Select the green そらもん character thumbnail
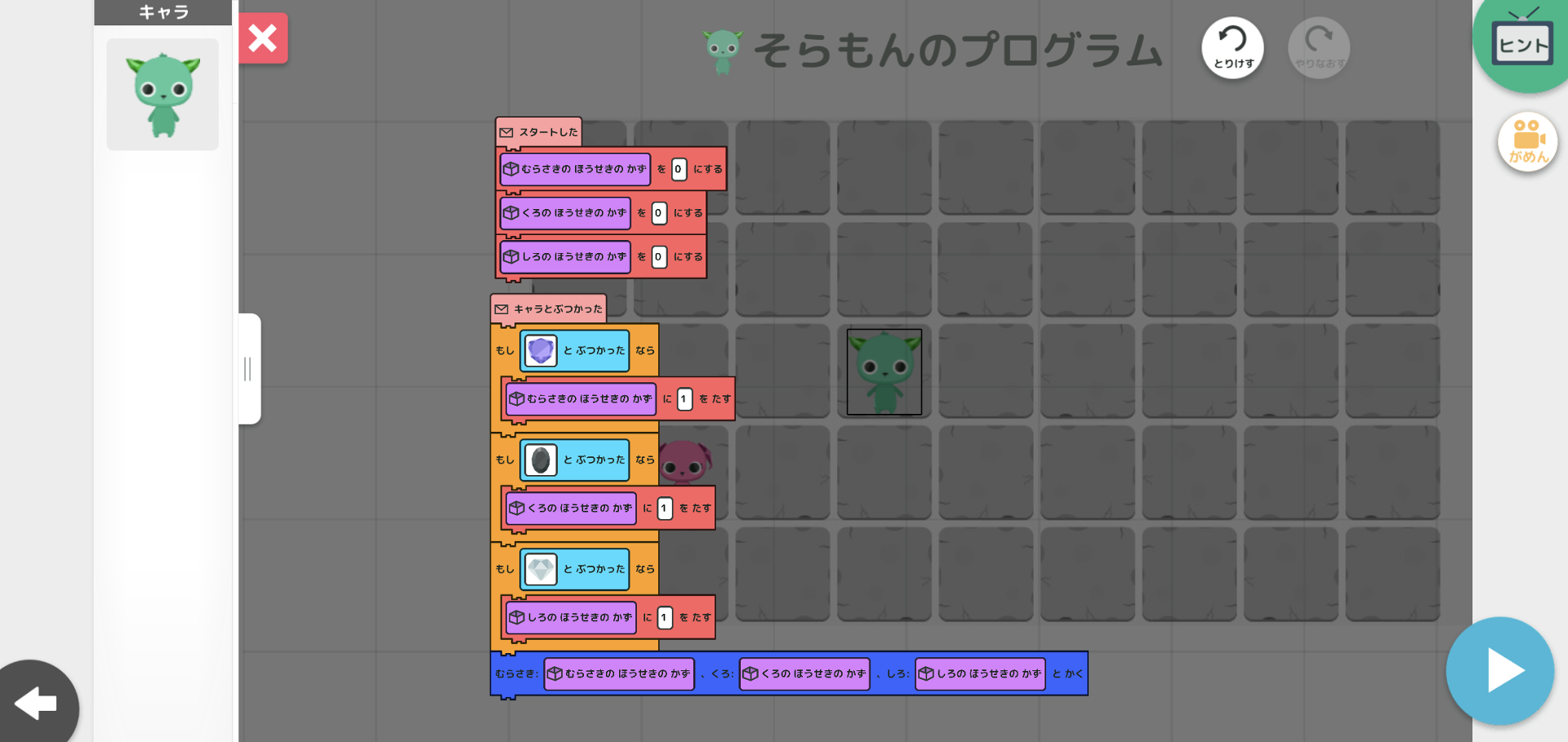The width and height of the screenshot is (1568, 742). [x=163, y=95]
